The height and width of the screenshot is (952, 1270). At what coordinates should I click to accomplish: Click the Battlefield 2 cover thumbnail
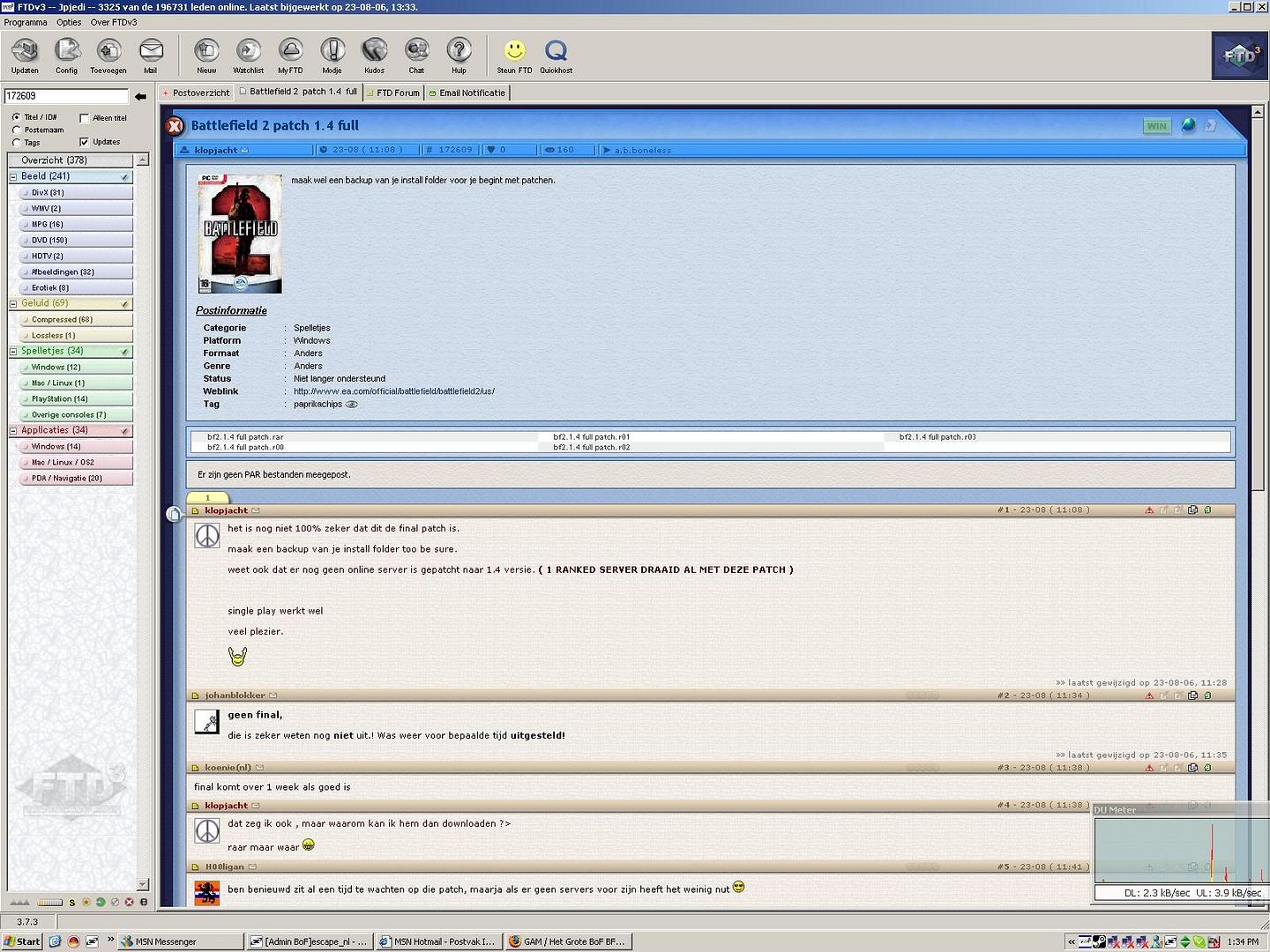pyautogui.click(x=240, y=234)
